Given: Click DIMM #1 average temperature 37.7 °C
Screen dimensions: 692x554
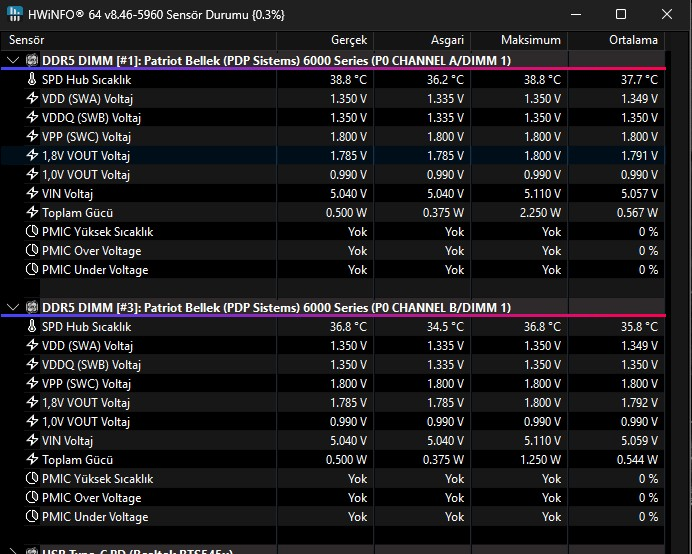Looking at the screenshot, I should 639,80.
